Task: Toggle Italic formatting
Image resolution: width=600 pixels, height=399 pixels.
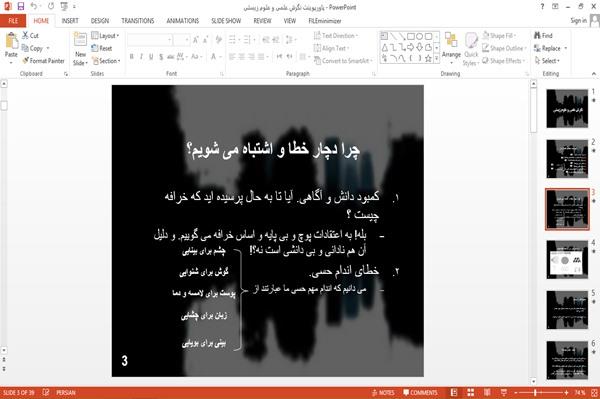Action: point(141,57)
